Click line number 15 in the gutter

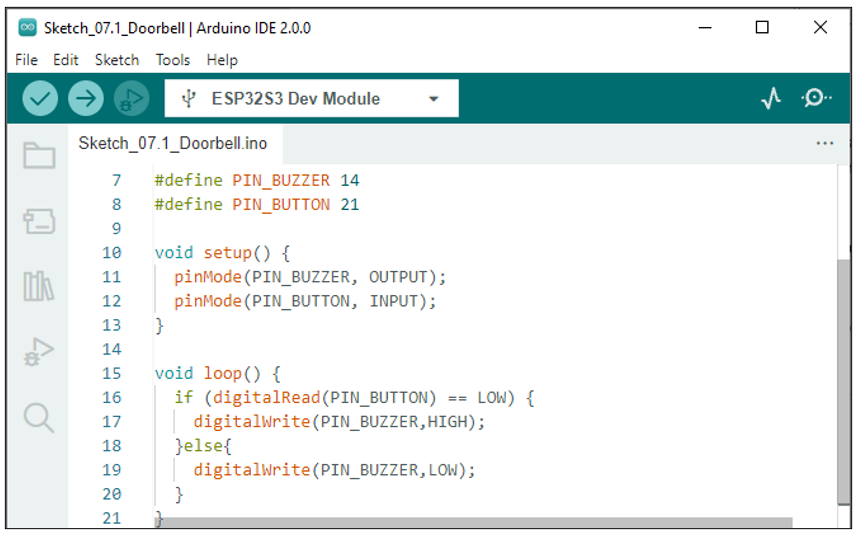(112, 374)
